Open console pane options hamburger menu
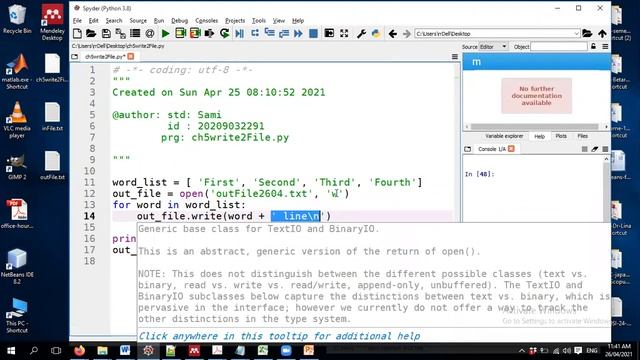 click(605, 149)
